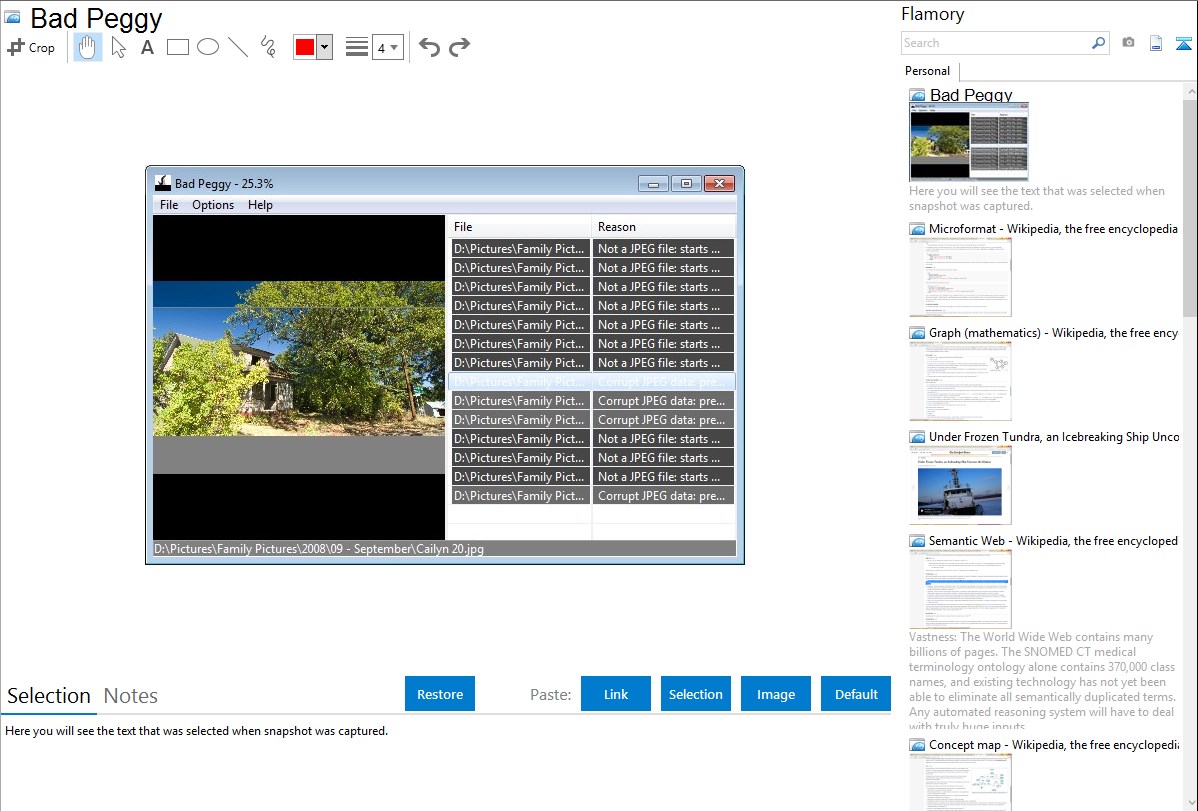Click the Paste Link button
1198x811 pixels.
tap(615, 694)
